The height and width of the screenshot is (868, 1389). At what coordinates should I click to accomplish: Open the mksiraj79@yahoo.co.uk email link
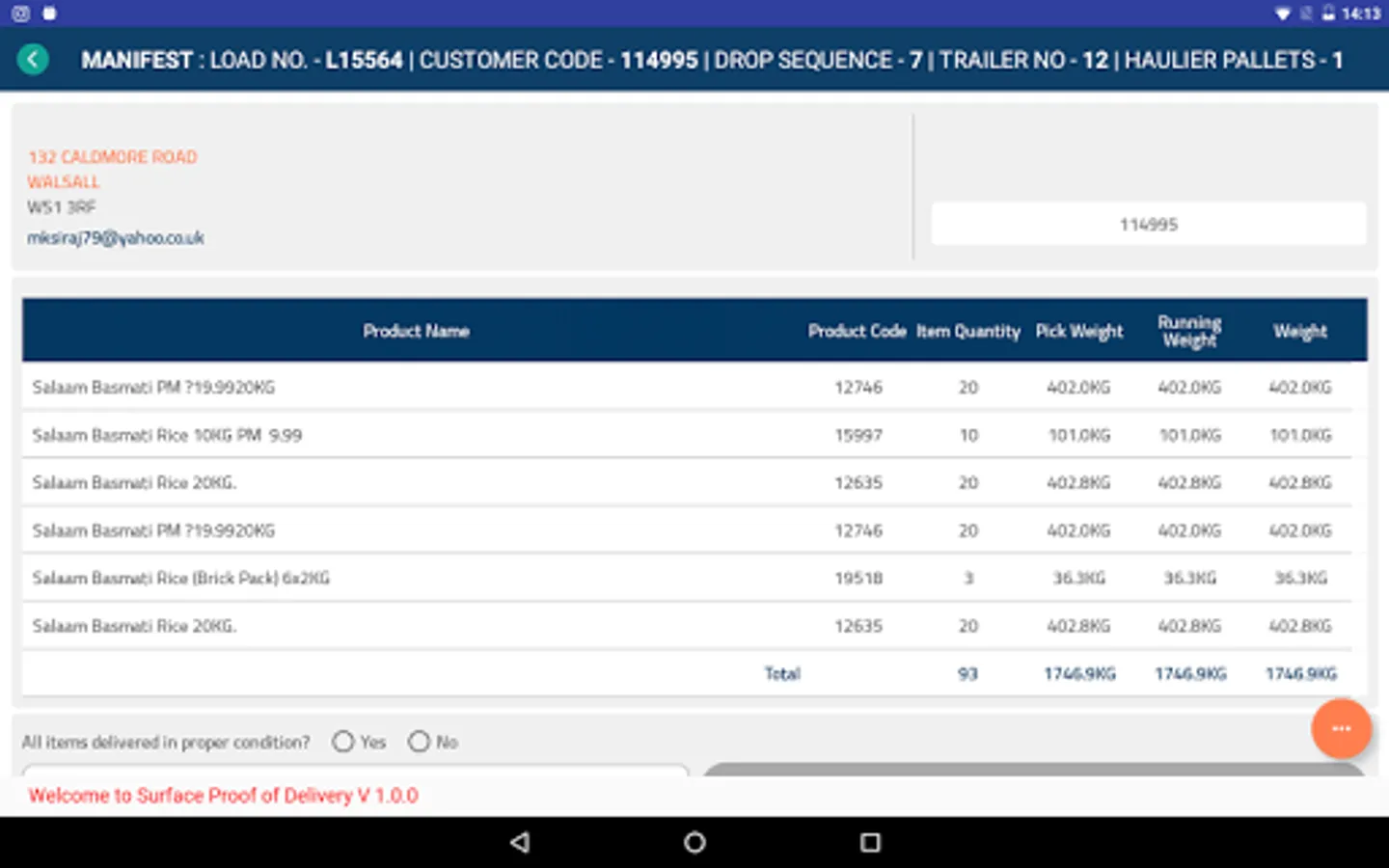116,237
